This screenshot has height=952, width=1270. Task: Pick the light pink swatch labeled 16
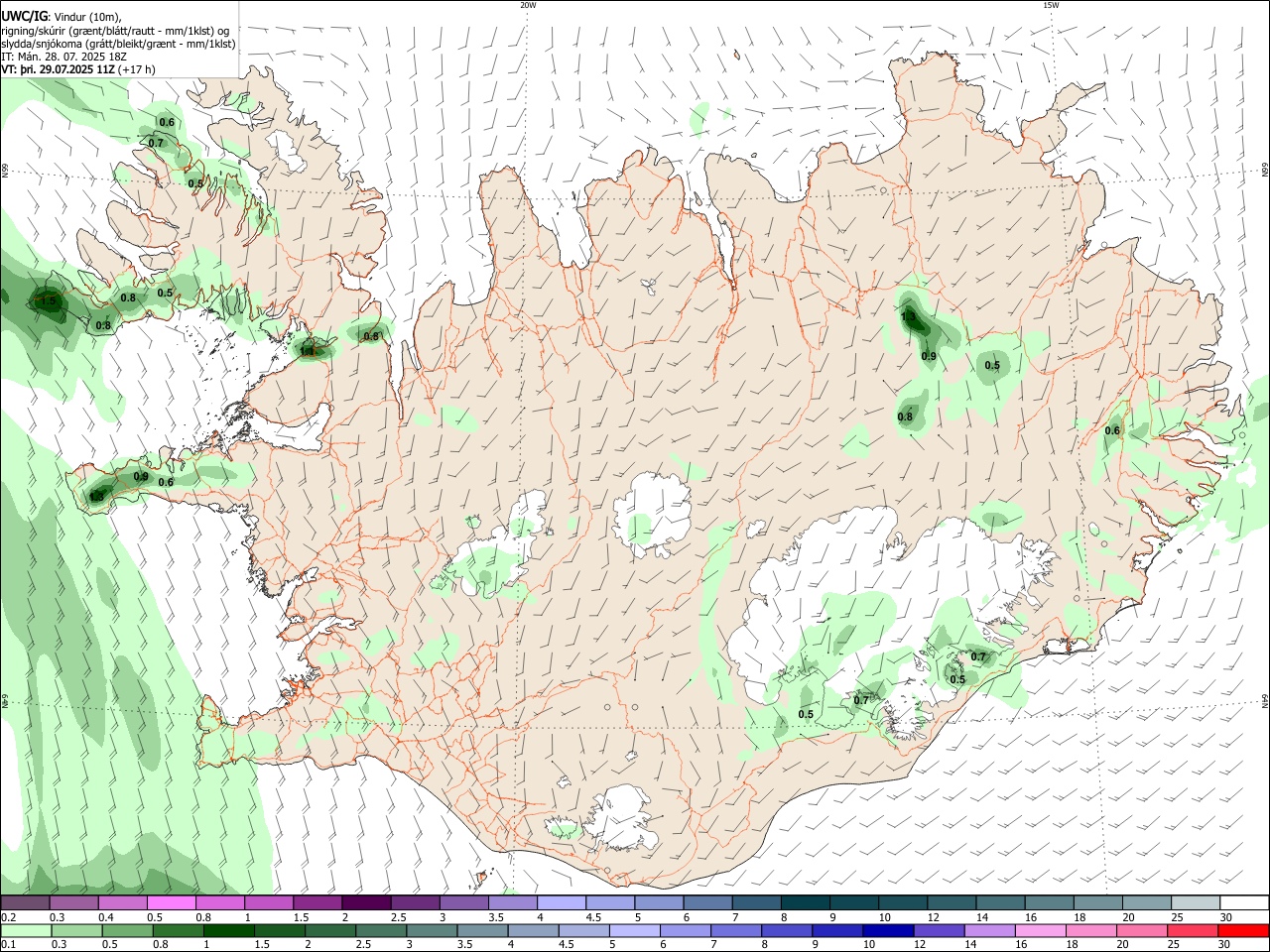(x=1039, y=930)
